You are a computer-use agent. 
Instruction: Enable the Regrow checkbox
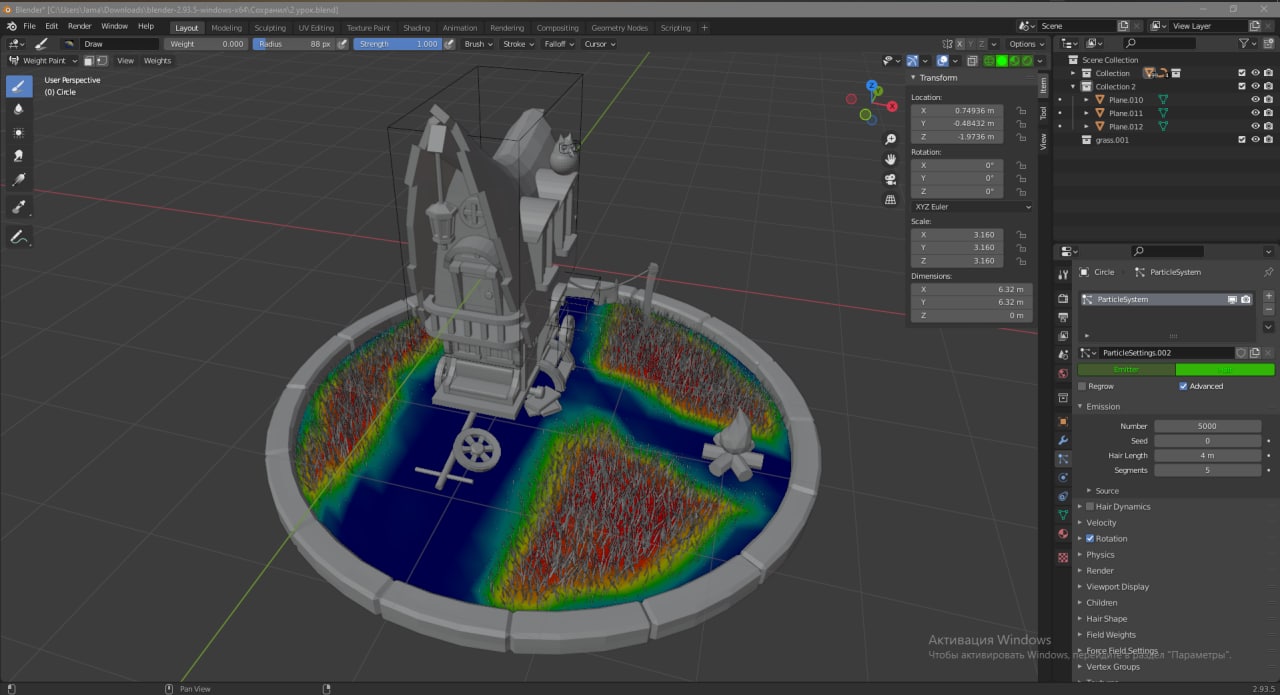(1082, 386)
